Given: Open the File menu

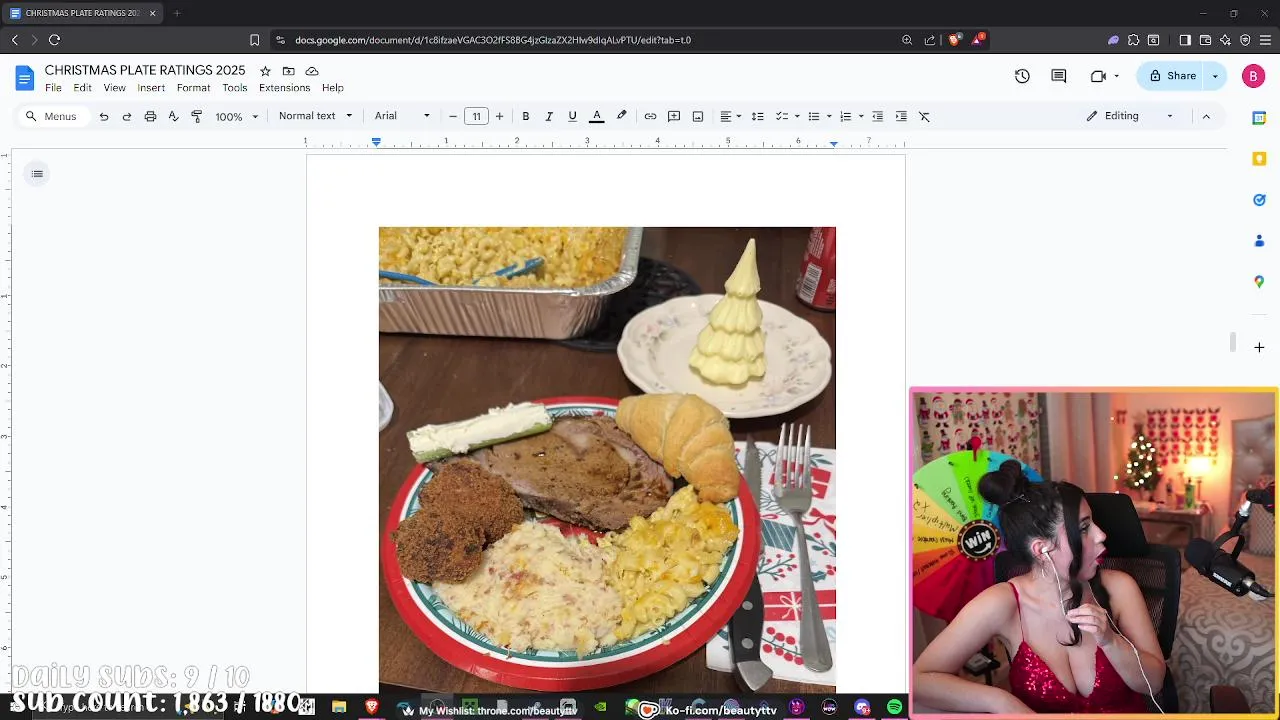Looking at the screenshot, I should [x=53, y=88].
